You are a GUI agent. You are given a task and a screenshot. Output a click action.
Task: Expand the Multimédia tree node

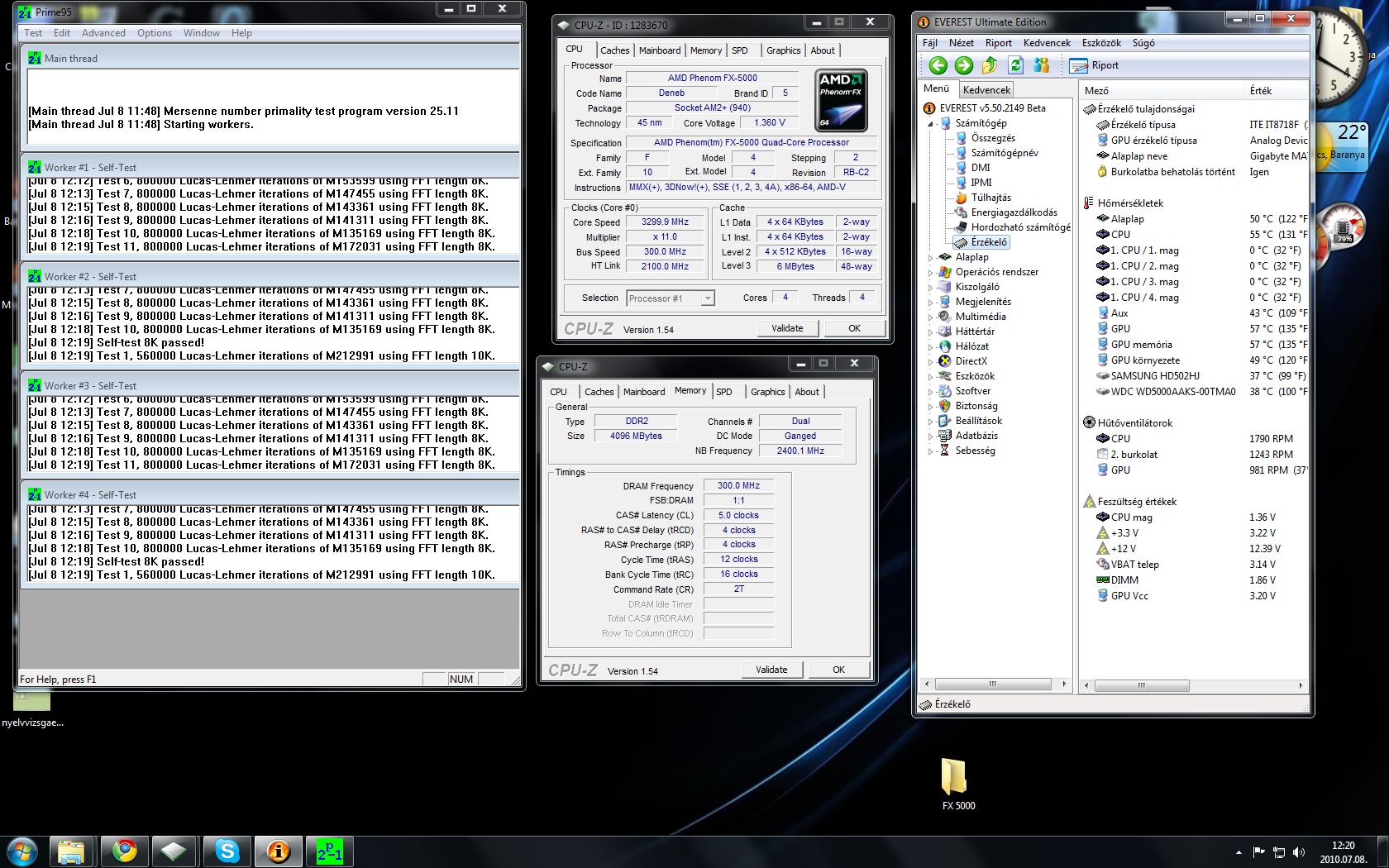(930, 317)
